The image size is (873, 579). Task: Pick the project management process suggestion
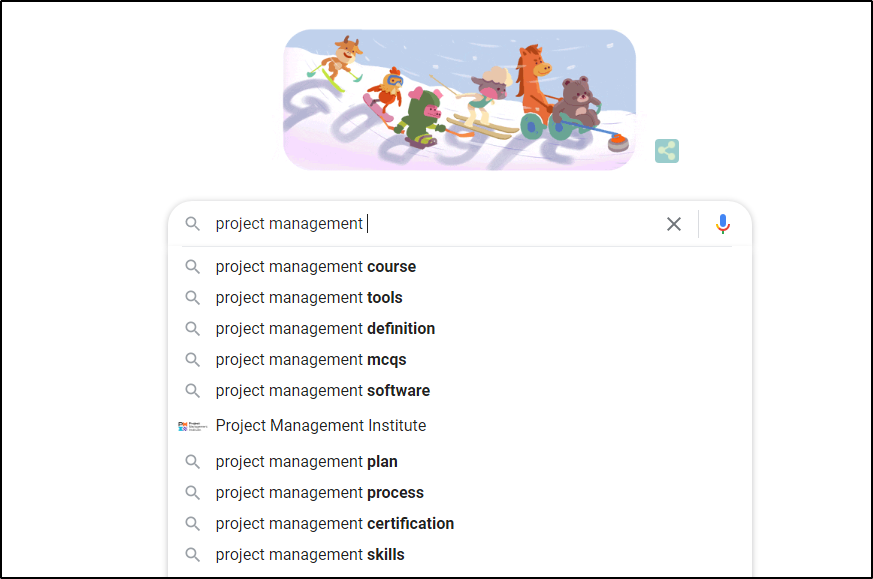[319, 493]
